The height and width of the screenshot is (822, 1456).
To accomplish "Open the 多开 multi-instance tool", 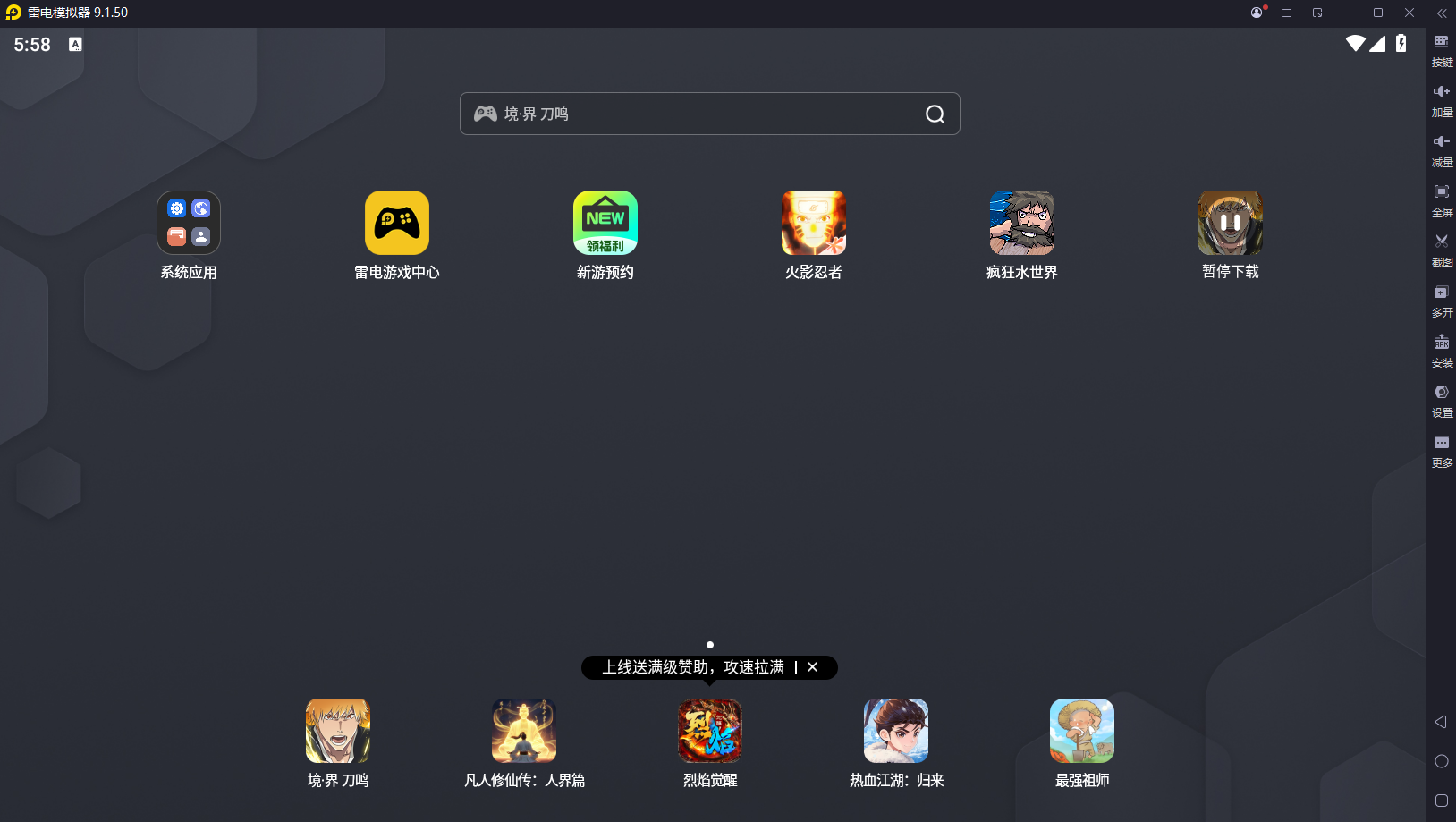I will (1442, 301).
